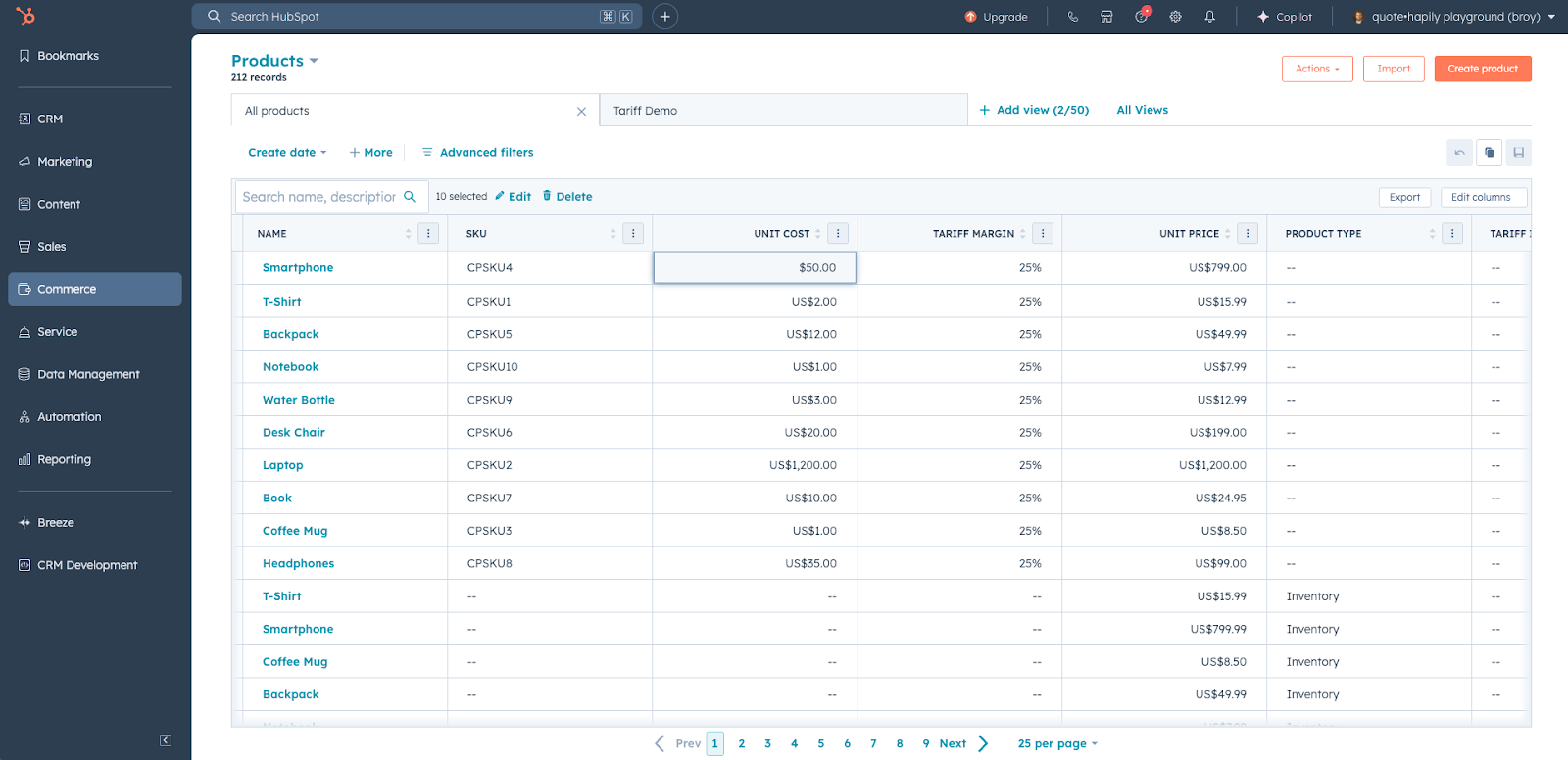Open the notifications bell
The image size is (1568, 760).
pos(1209,17)
